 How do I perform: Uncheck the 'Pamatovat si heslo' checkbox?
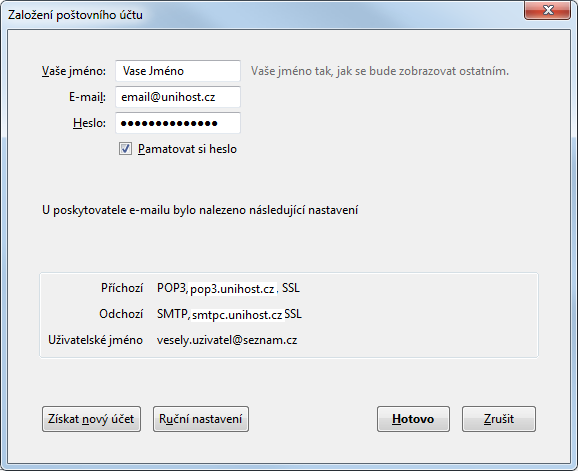point(125,149)
